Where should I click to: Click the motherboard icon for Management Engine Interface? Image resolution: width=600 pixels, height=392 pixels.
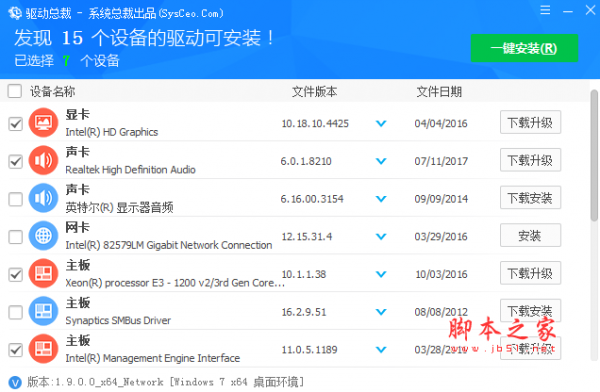(43, 349)
